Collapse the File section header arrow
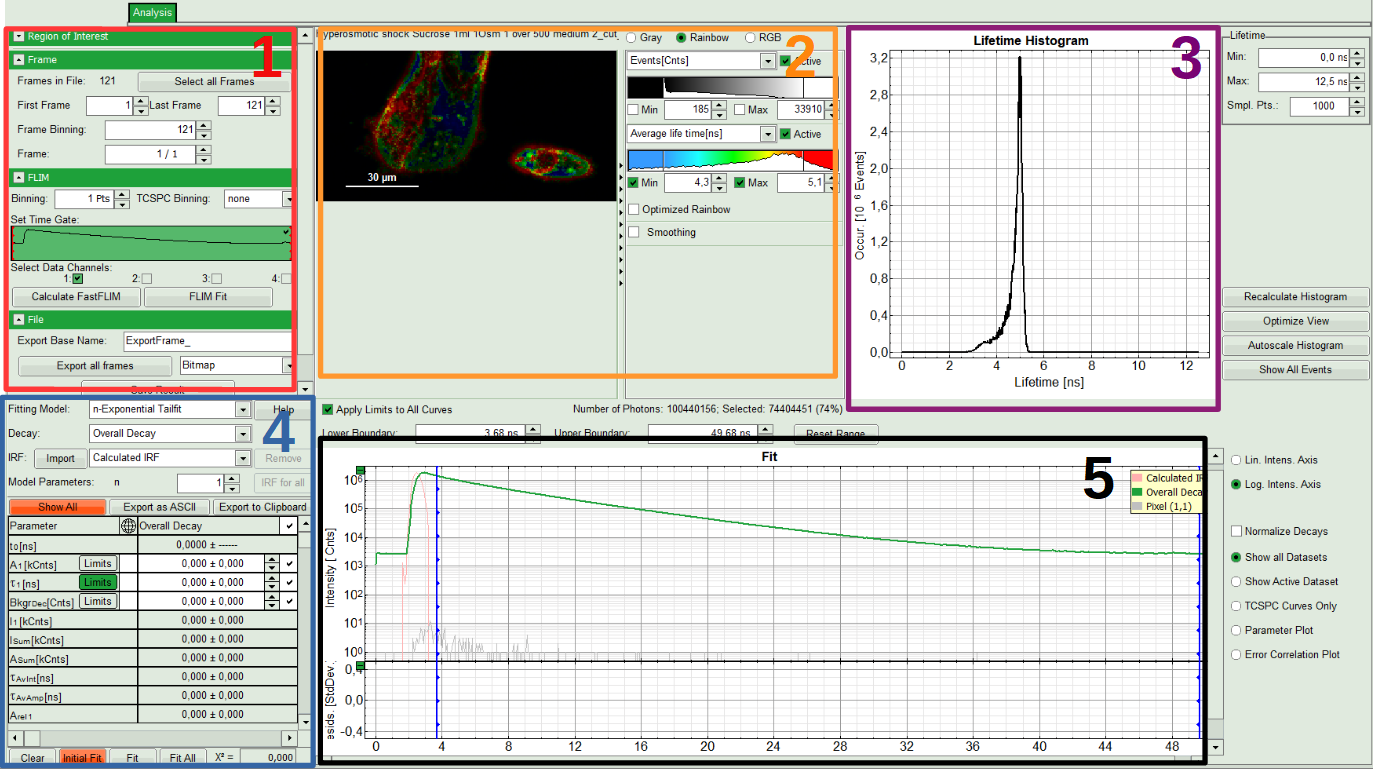Viewport: 1373px width, 769px height. pyautogui.click(x=18, y=319)
